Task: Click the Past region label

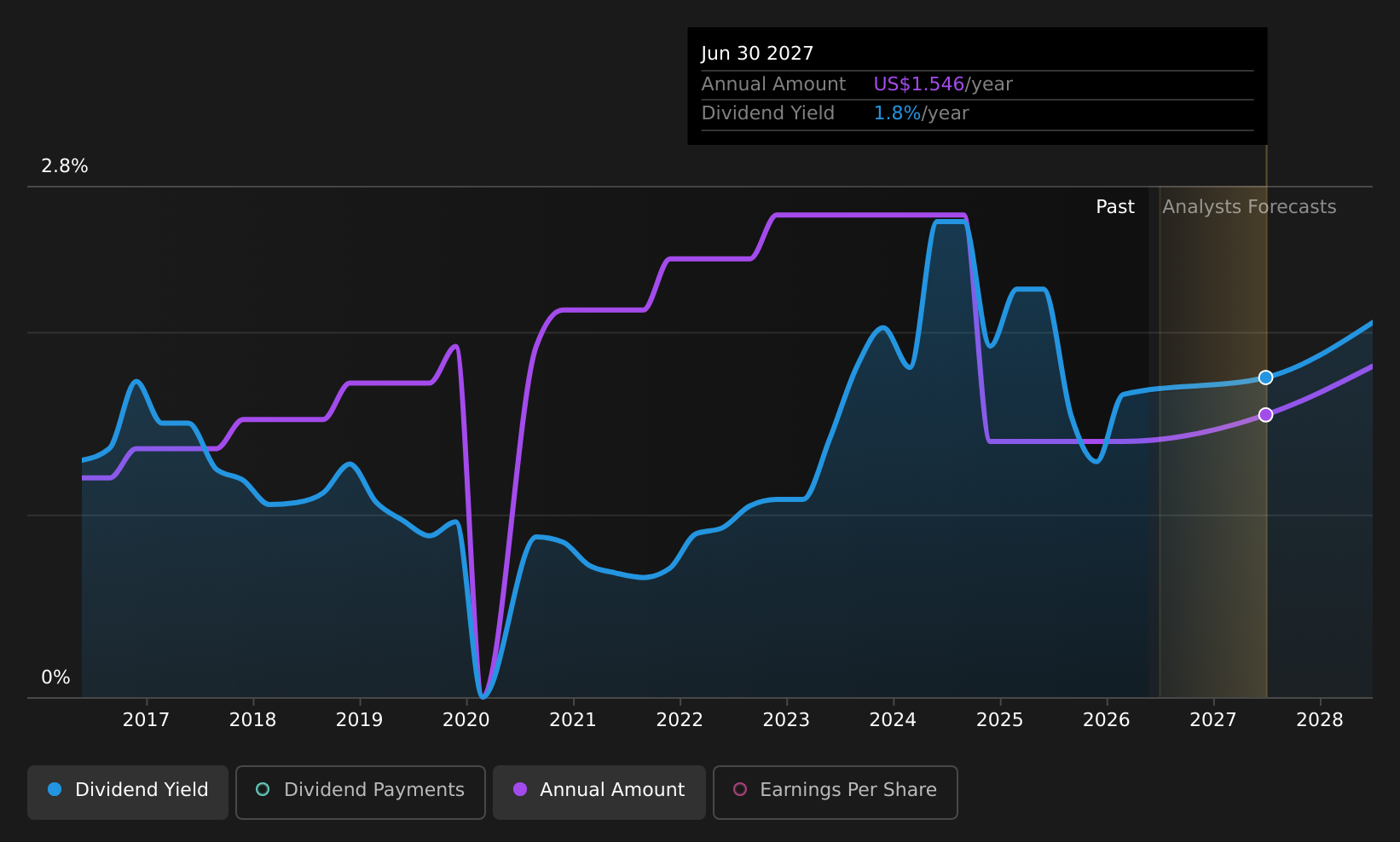Action: click(x=1115, y=207)
